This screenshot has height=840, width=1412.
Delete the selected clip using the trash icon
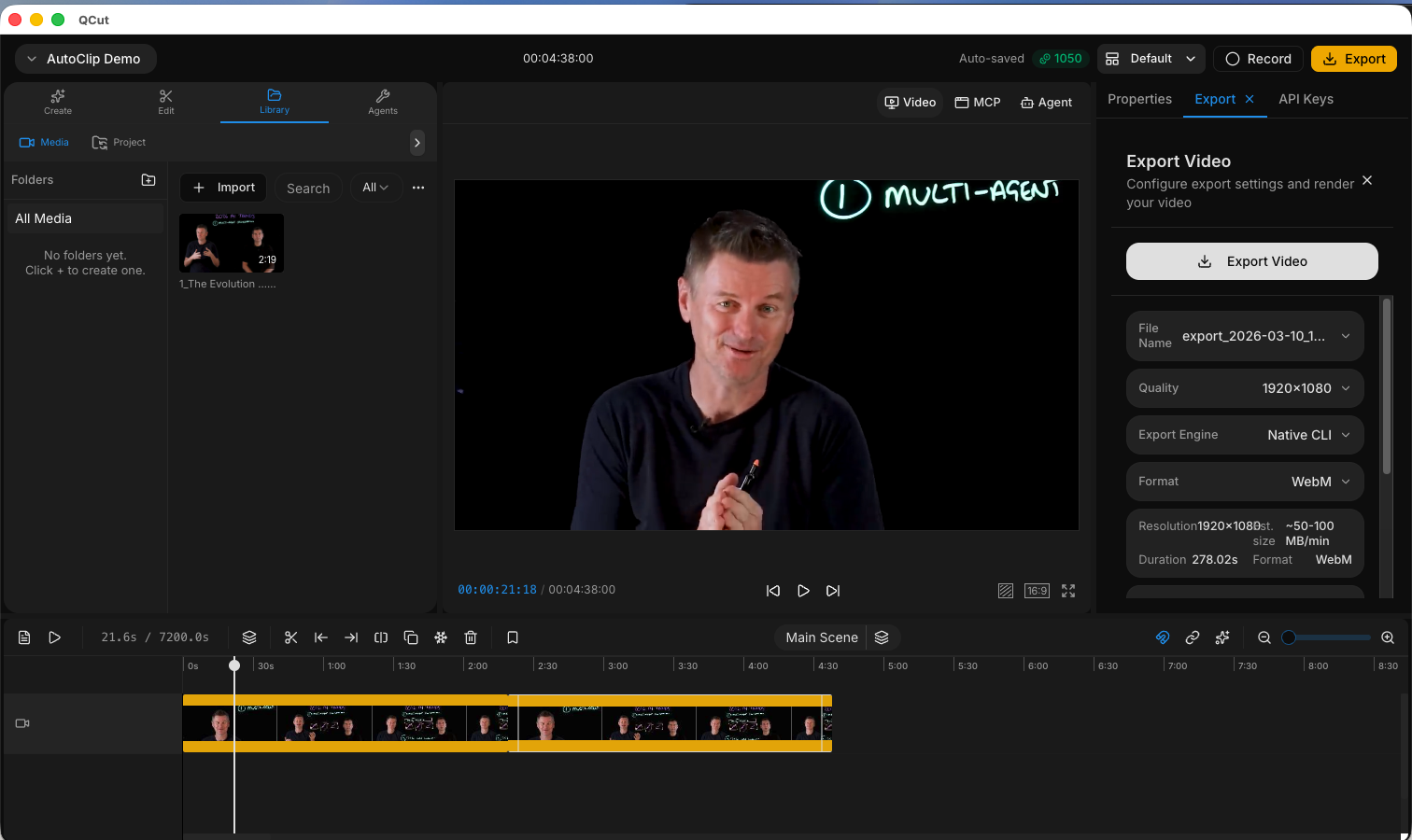[x=471, y=637]
